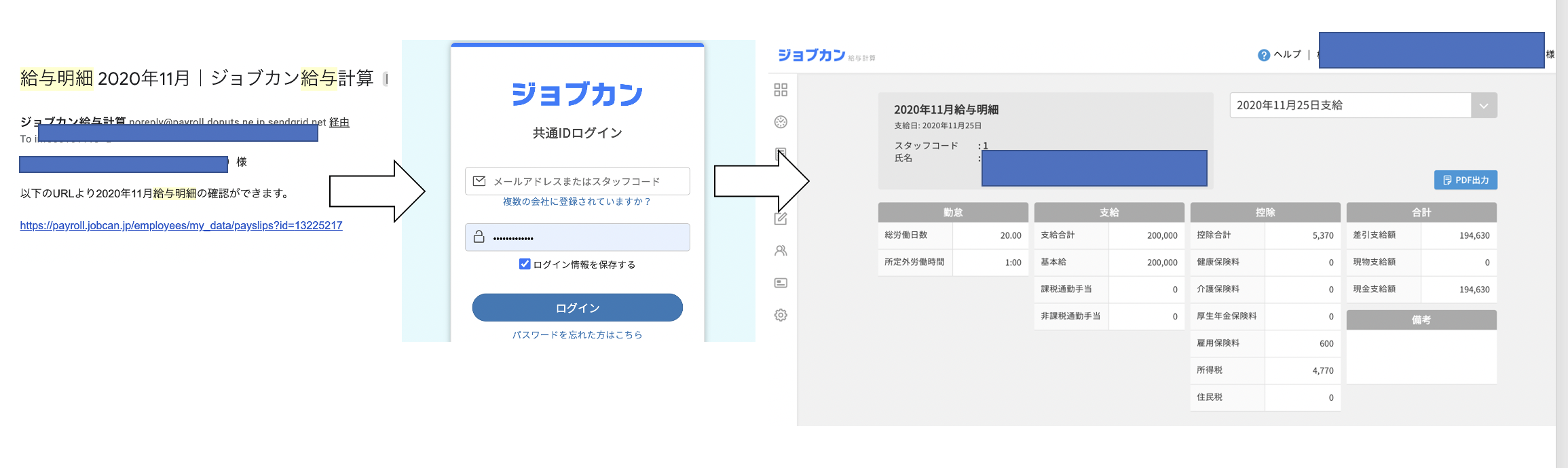Open the clock attendance icon in sidebar
The height and width of the screenshot is (468, 1568).
(781, 122)
